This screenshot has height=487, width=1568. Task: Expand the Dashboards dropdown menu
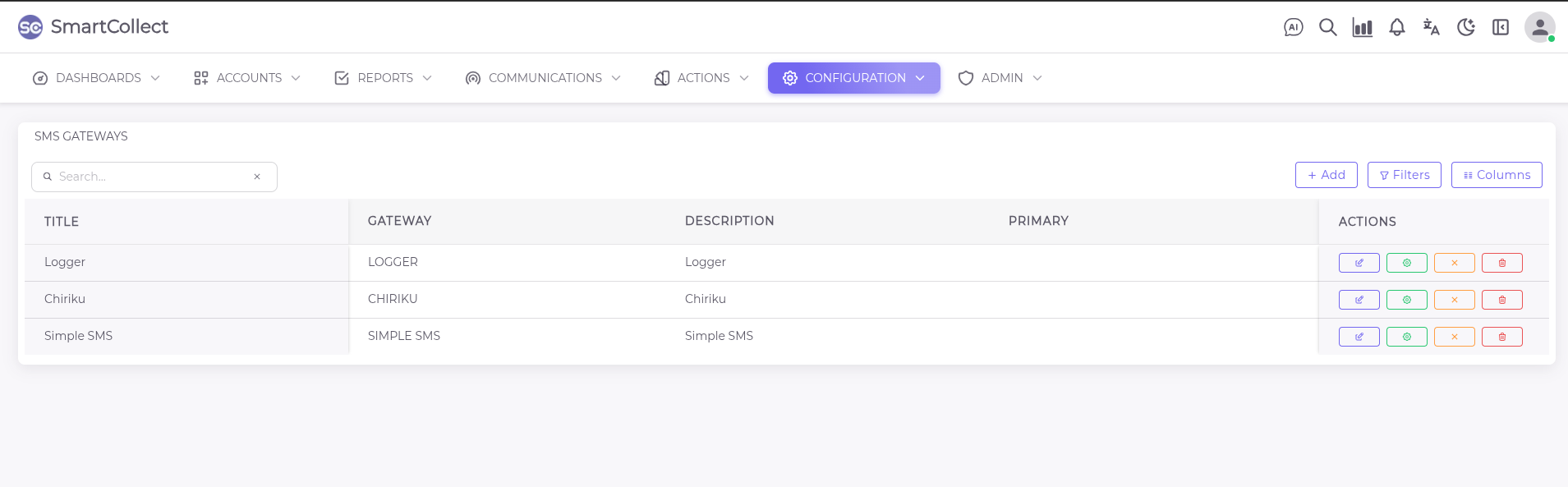point(97,78)
